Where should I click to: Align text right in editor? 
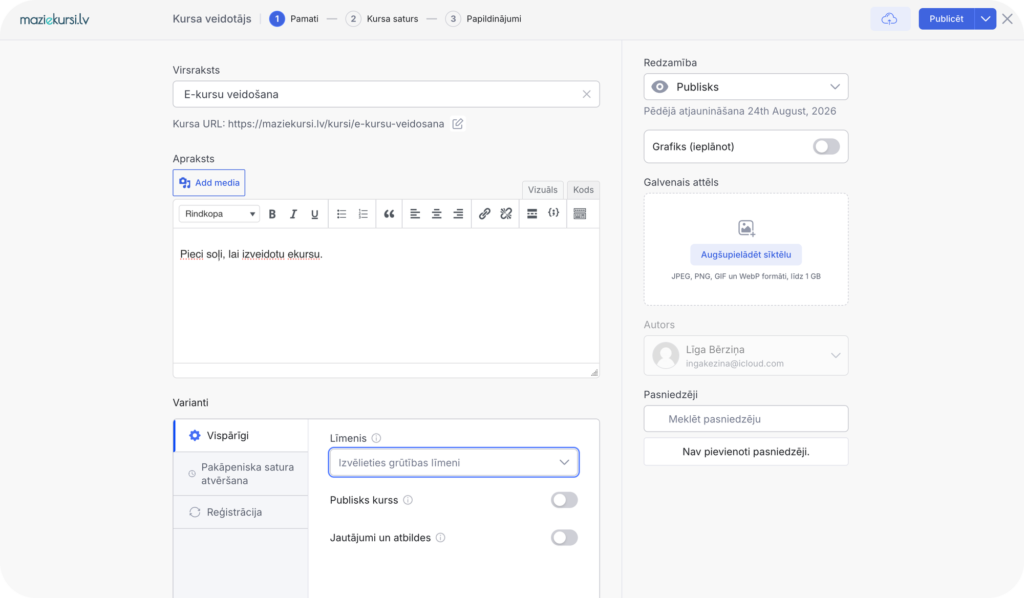458,214
